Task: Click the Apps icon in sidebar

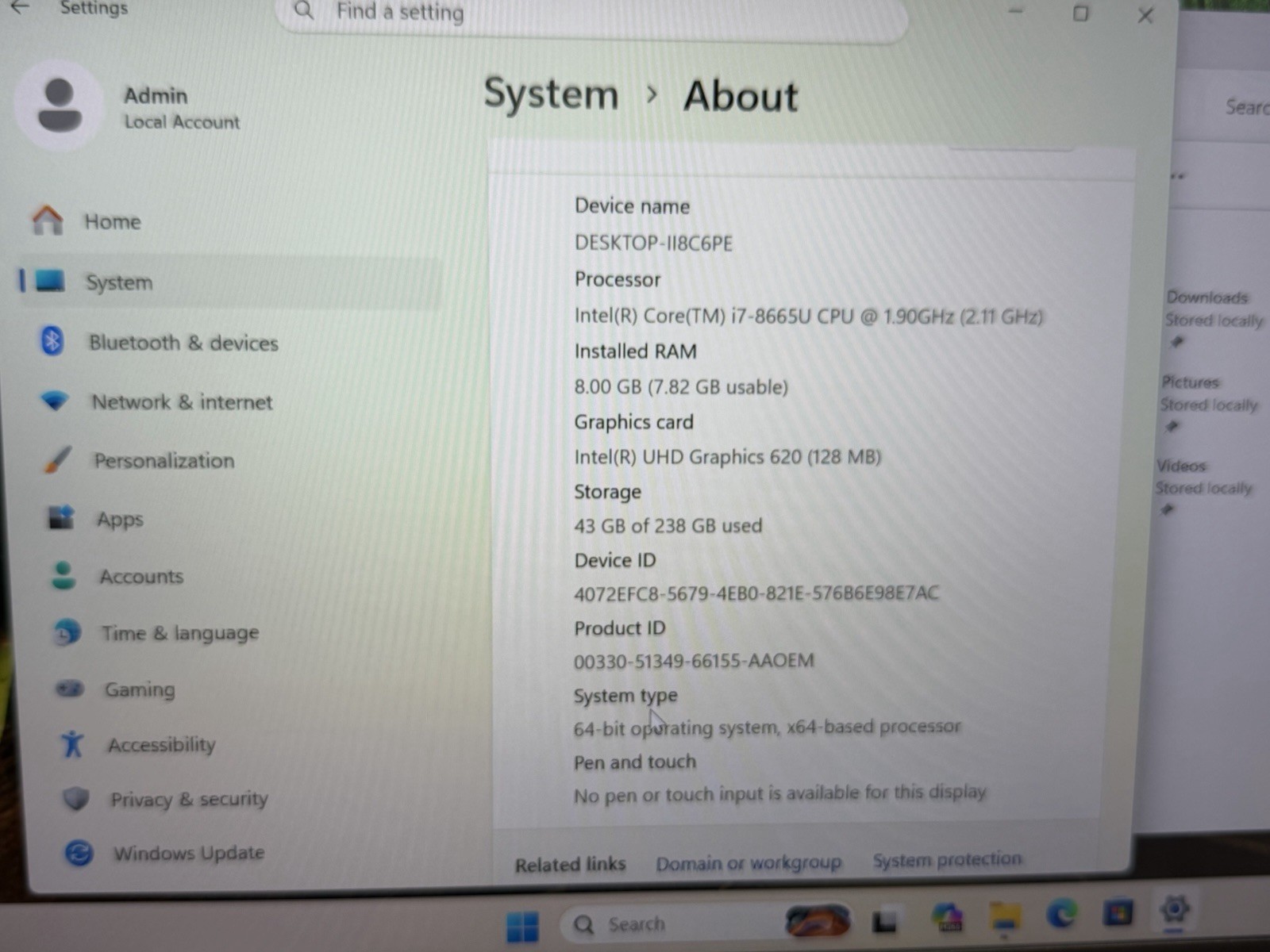Action: [61, 517]
